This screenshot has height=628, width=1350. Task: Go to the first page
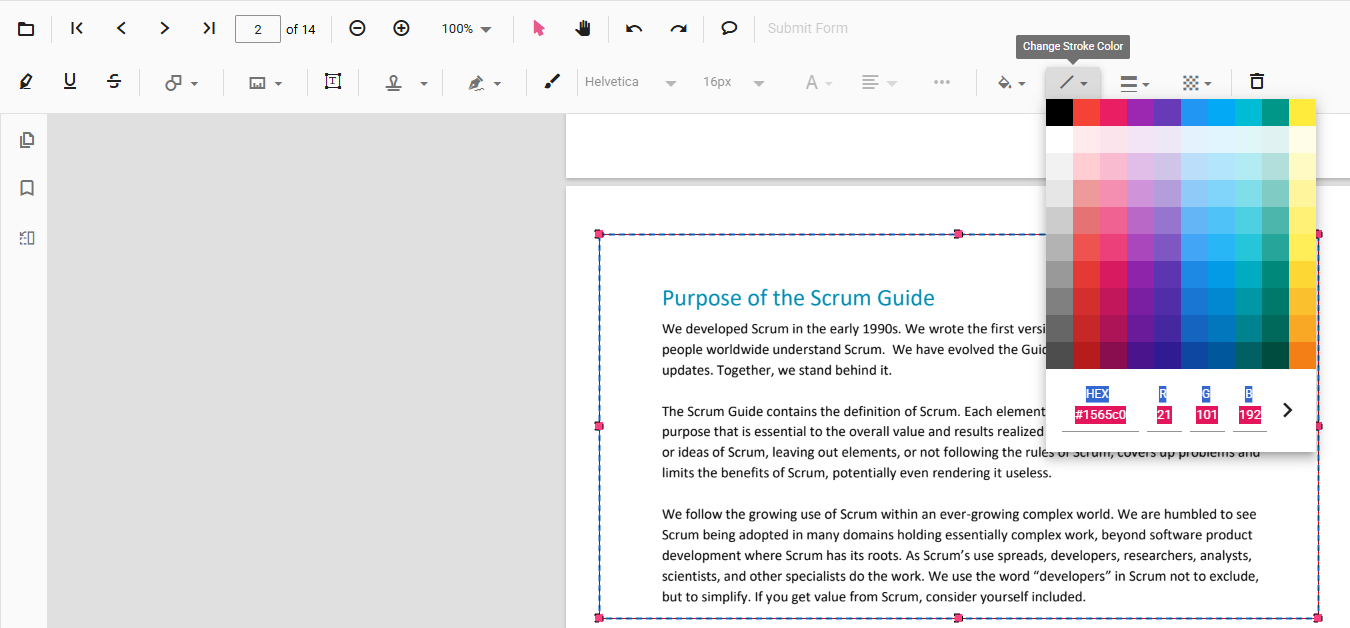[77, 29]
